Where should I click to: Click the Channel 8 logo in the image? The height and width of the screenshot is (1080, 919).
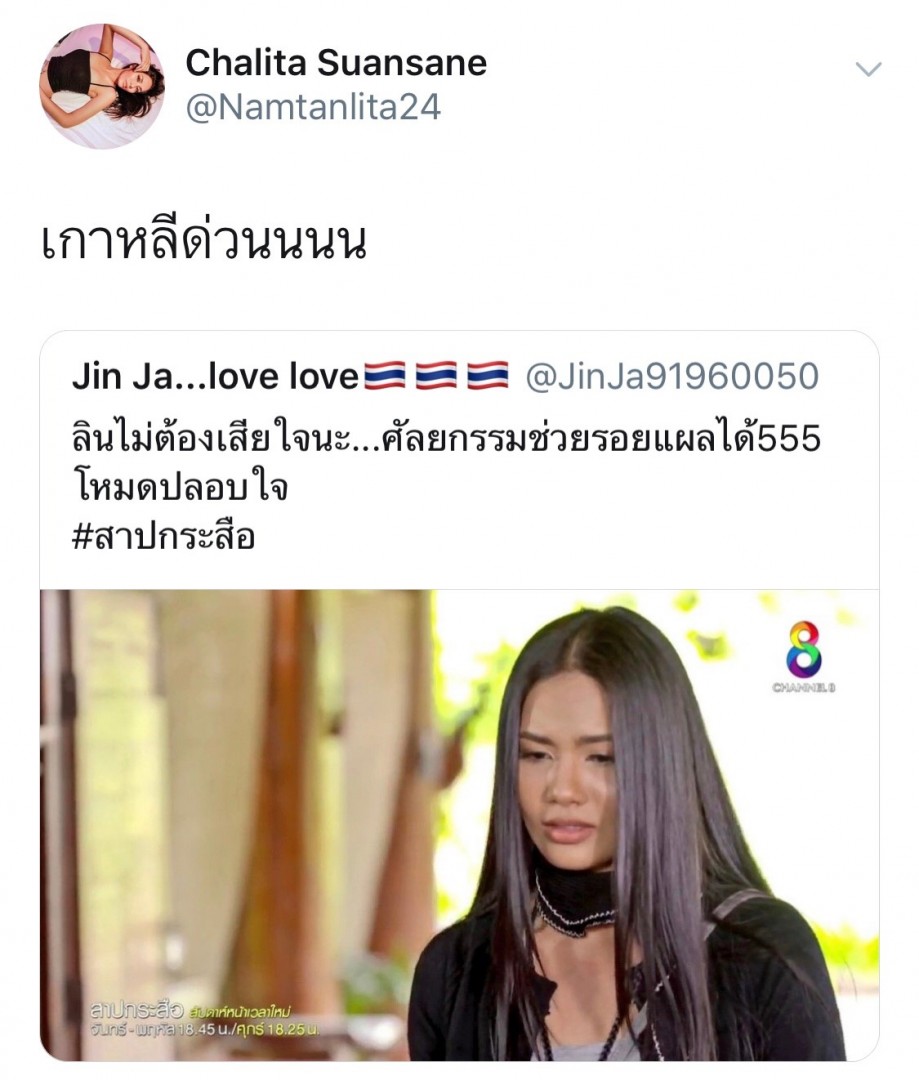803,649
